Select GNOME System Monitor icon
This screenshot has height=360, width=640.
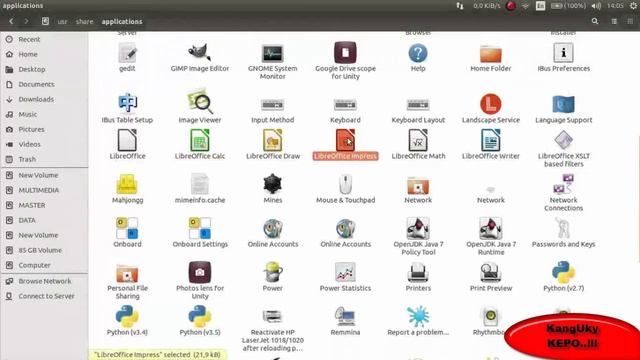[272, 53]
